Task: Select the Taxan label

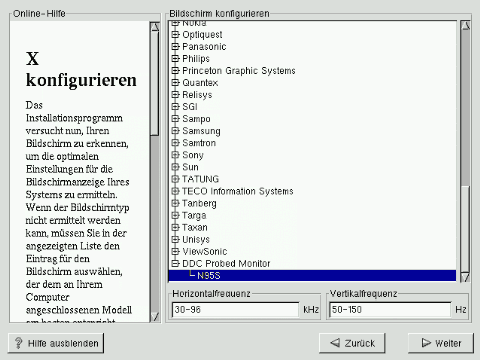Action: (x=195, y=227)
